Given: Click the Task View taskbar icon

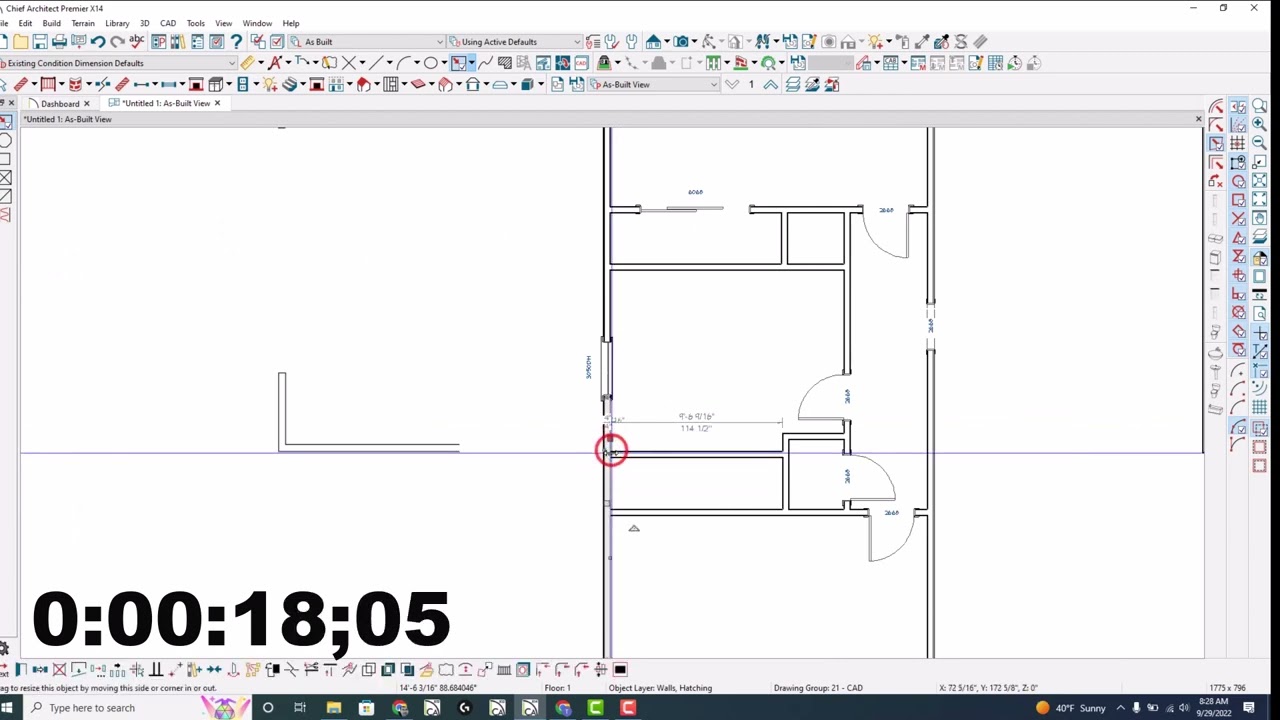Looking at the screenshot, I should pyautogui.click(x=300, y=708).
